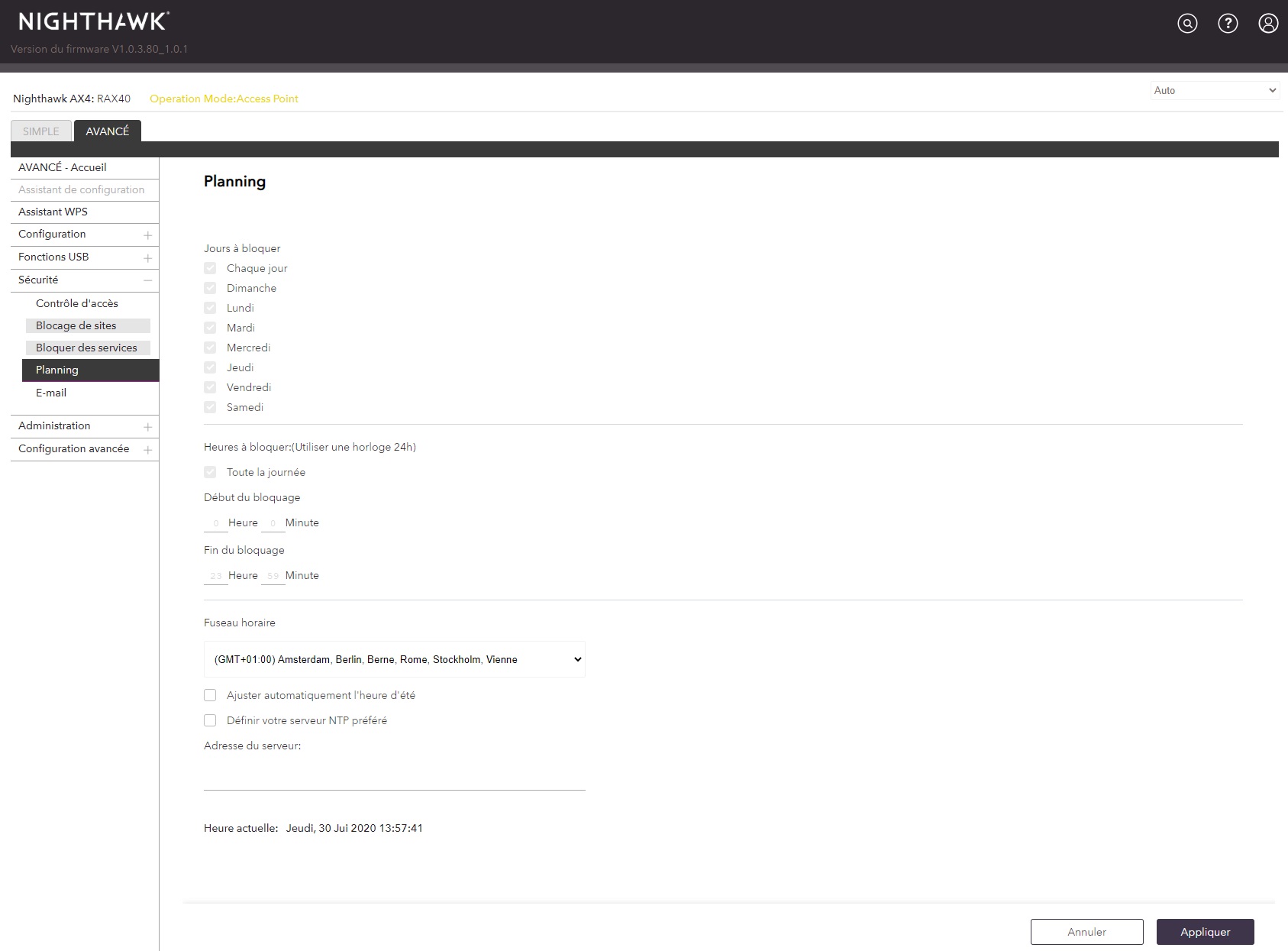Click the search icon in header

[x=1187, y=24]
